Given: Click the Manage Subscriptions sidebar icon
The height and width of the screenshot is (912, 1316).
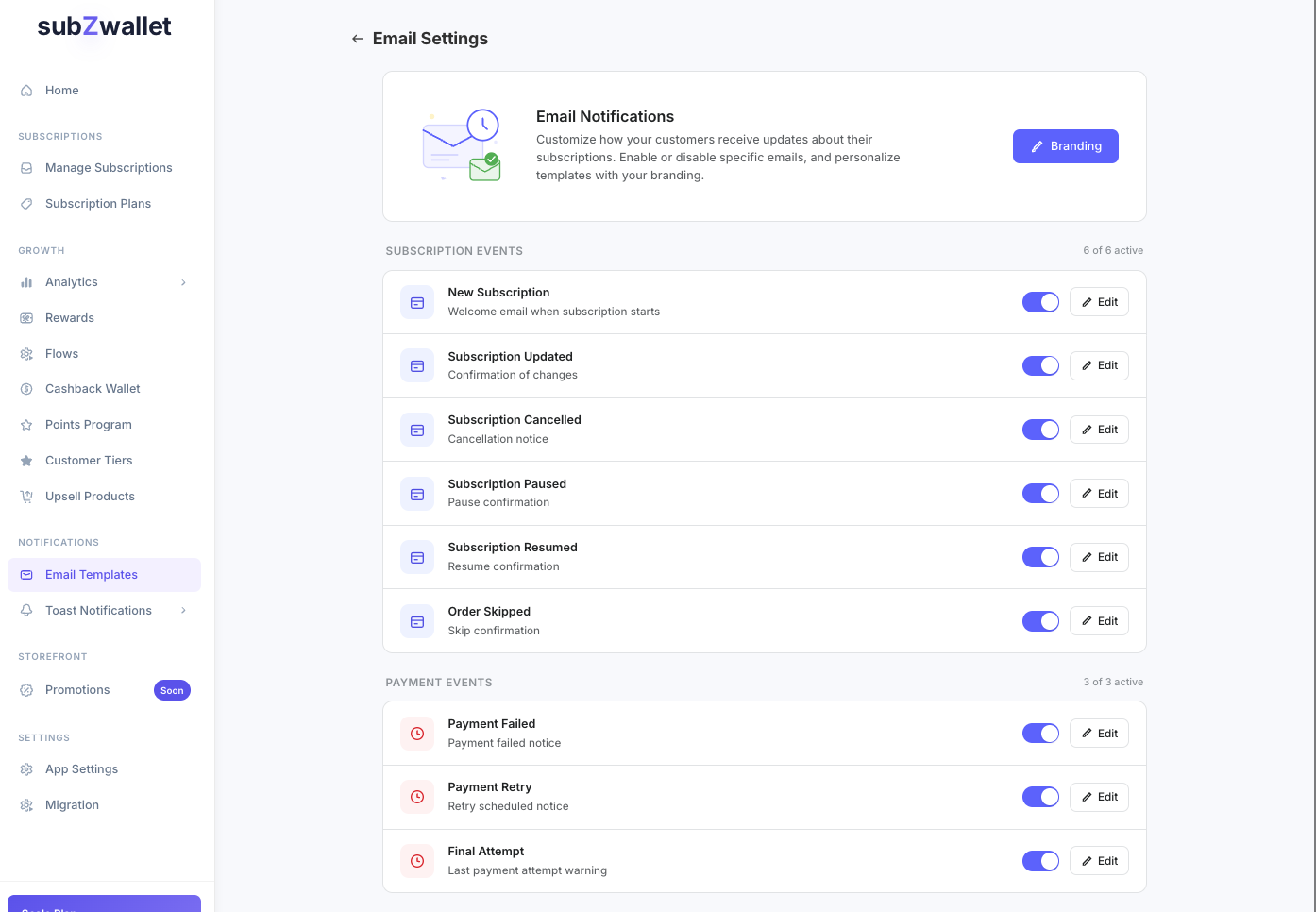Looking at the screenshot, I should coord(26,168).
